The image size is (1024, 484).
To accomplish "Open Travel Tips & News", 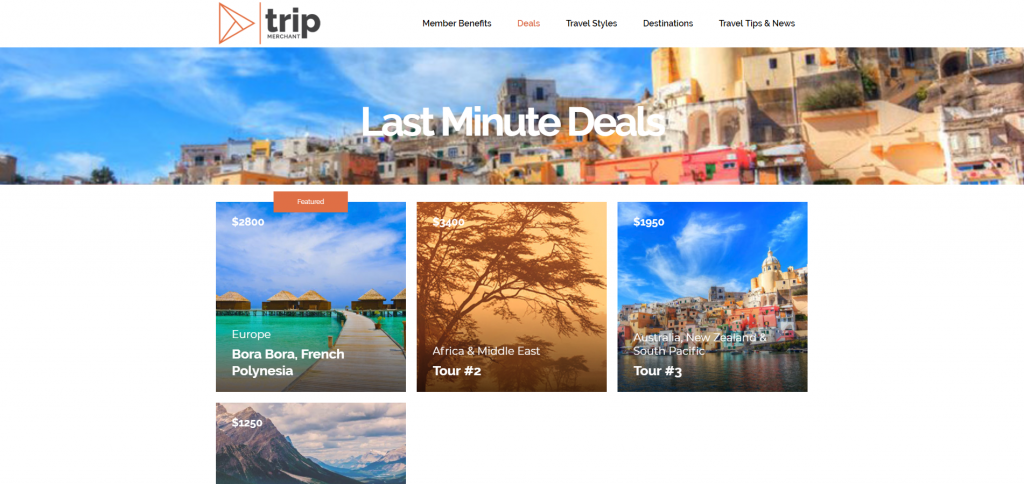I will click(x=756, y=24).
